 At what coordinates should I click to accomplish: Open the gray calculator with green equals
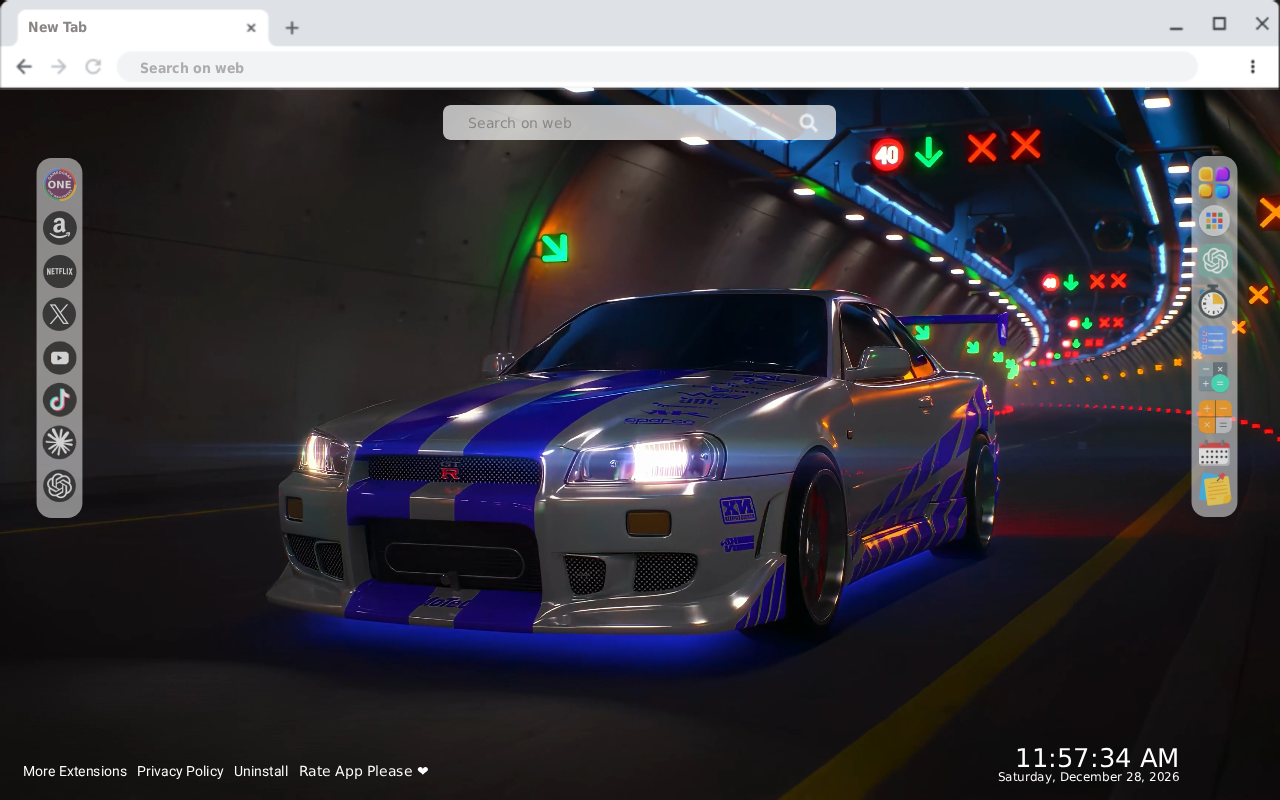1214,378
